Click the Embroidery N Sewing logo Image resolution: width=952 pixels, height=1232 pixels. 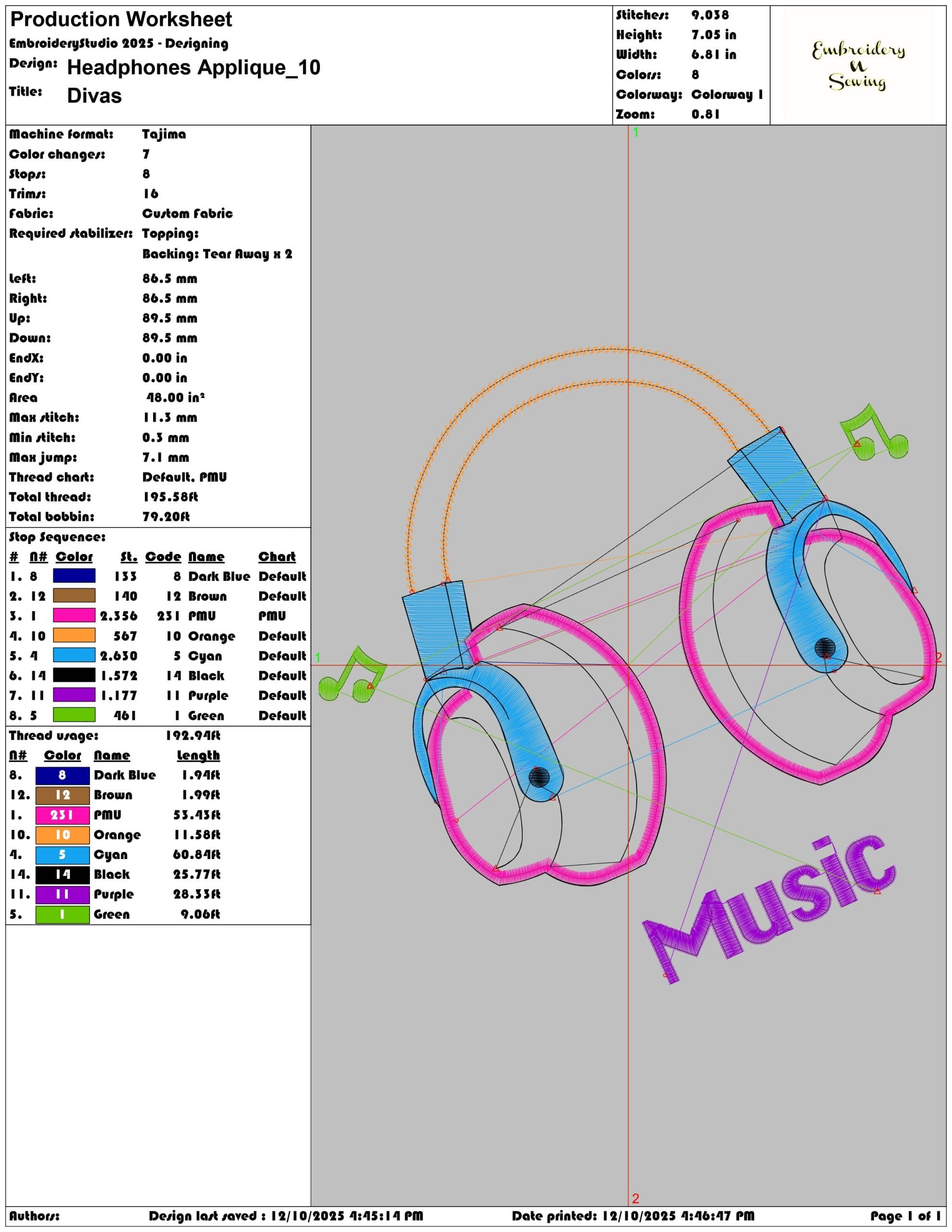pos(858,65)
